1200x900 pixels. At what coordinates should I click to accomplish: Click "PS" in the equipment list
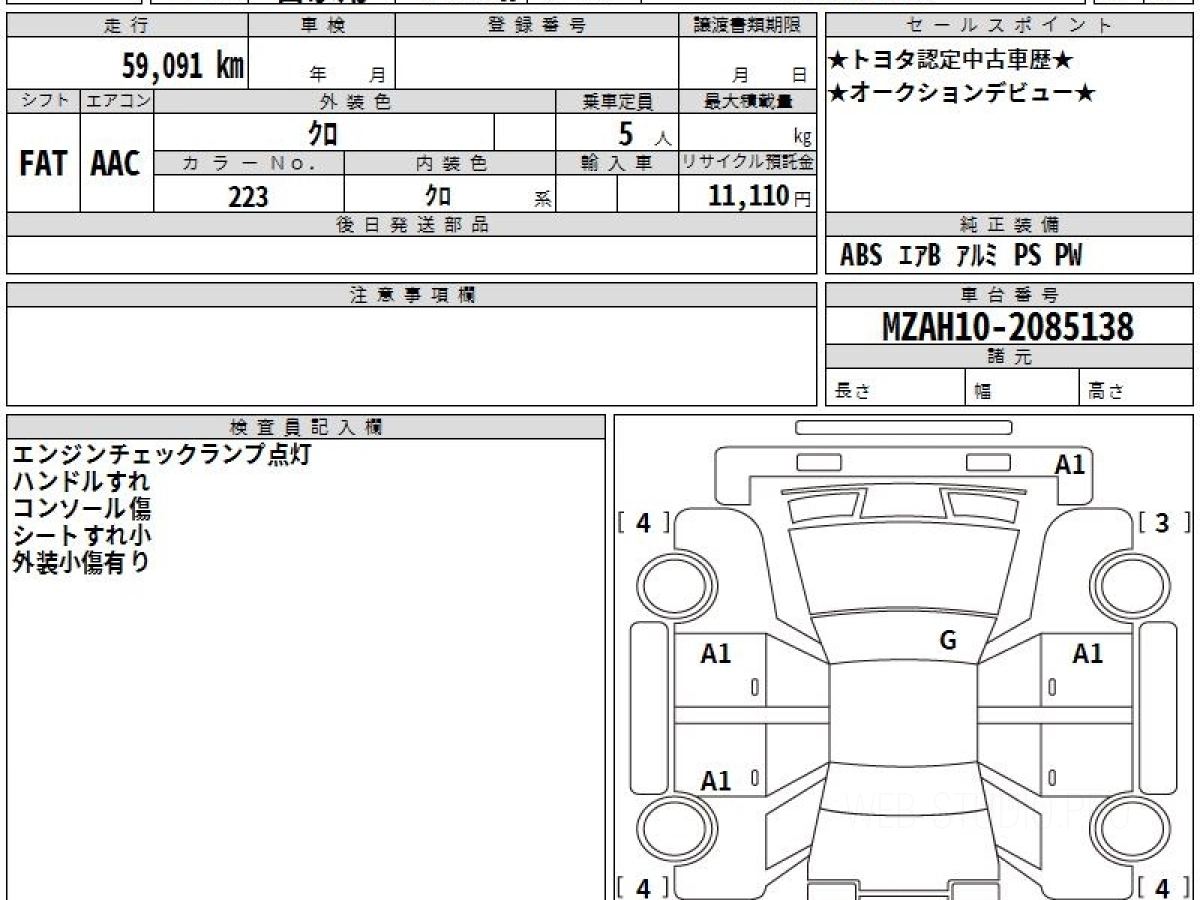[x=1028, y=256]
